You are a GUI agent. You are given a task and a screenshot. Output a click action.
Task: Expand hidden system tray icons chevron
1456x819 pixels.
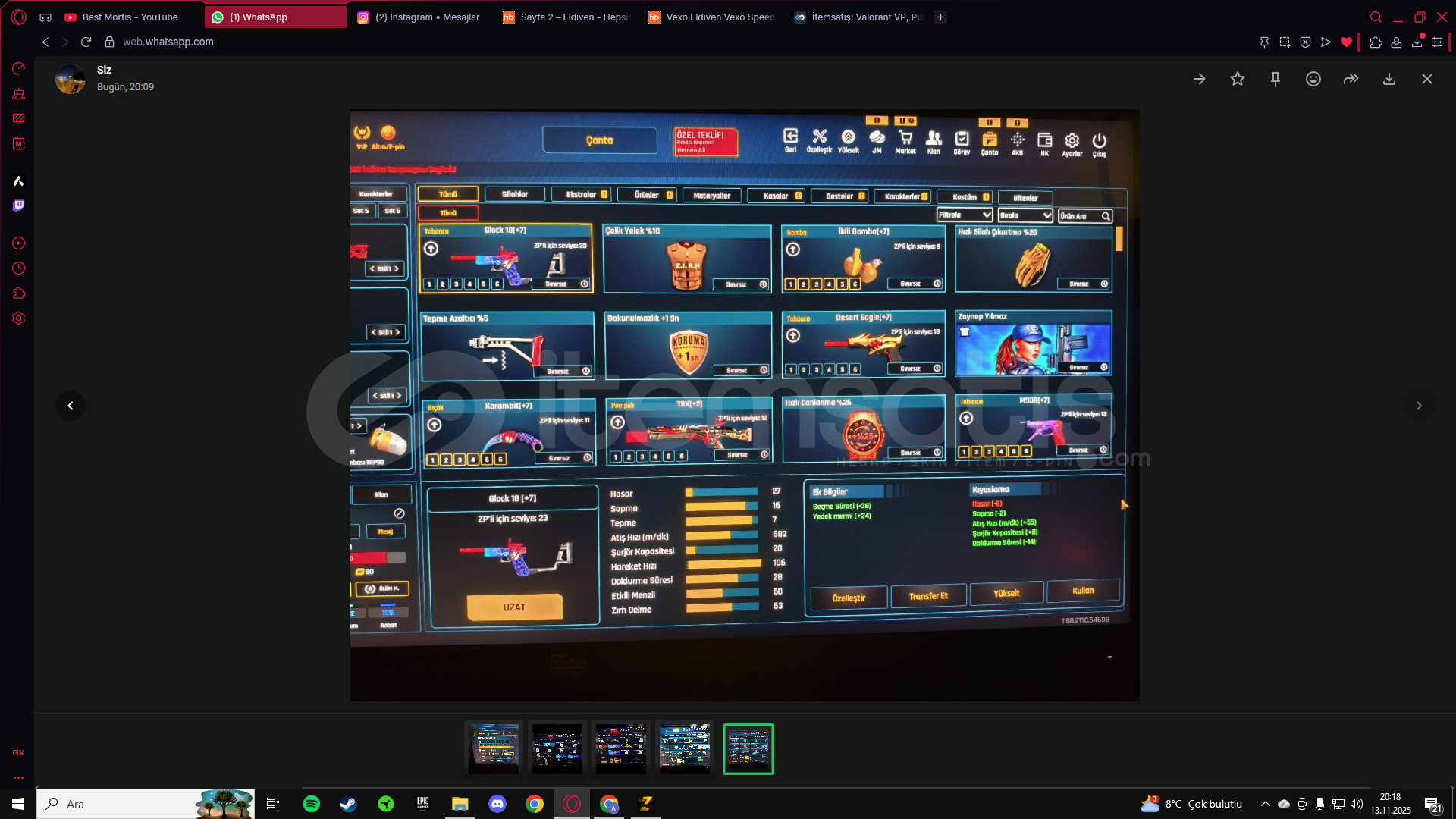[1265, 804]
